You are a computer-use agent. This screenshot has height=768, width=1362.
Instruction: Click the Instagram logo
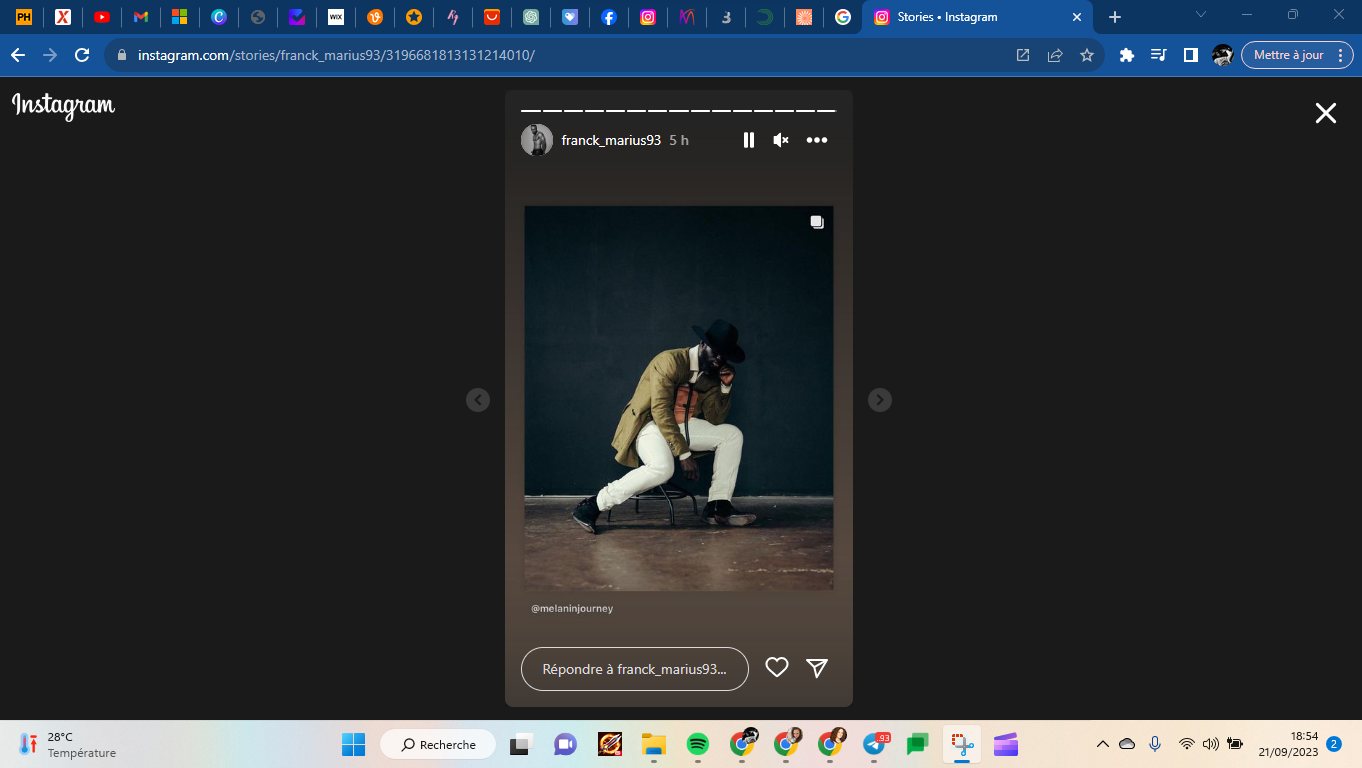(x=64, y=105)
